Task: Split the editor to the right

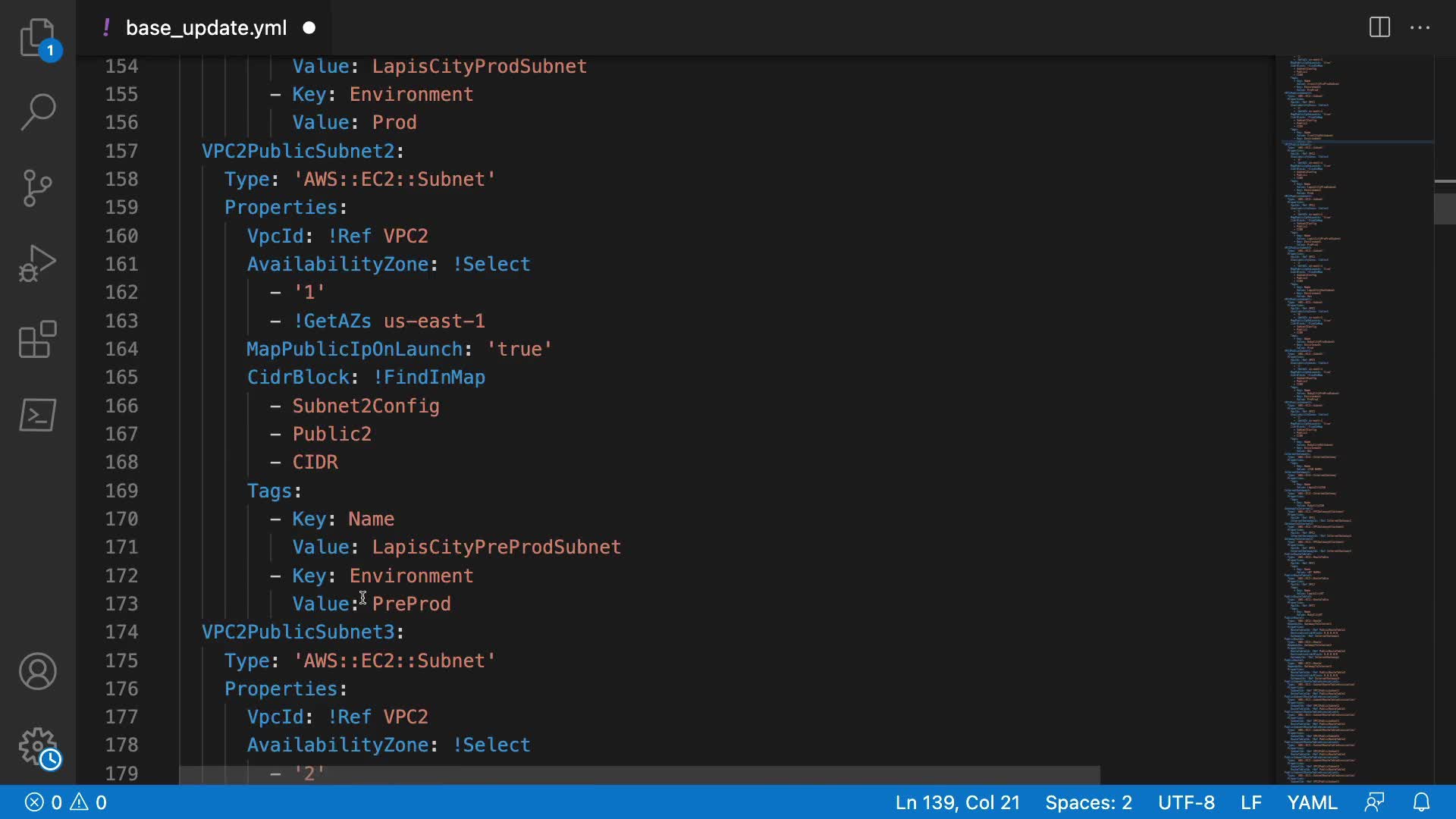Action: click(1379, 28)
